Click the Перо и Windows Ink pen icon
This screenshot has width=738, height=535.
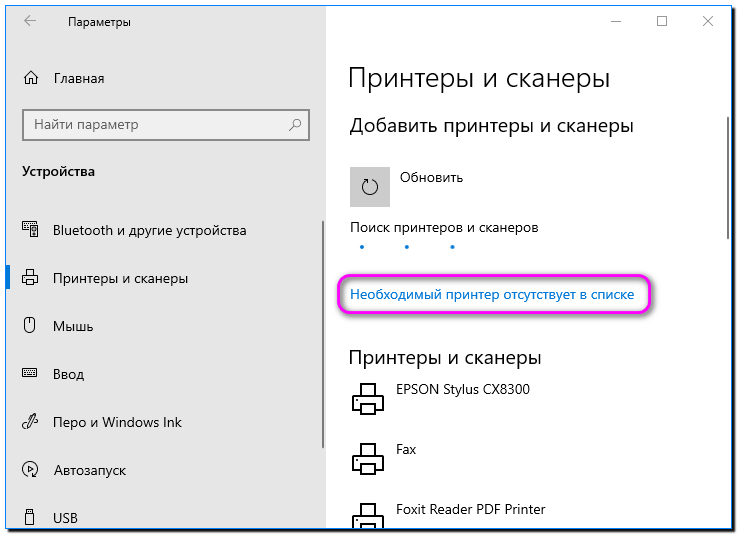(x=30, y=422)
